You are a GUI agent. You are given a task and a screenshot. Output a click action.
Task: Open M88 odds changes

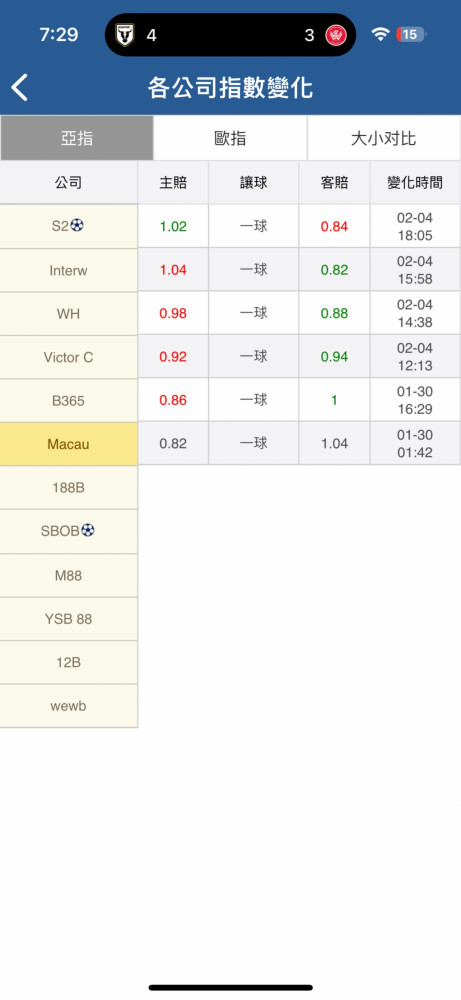pos(68,575)
